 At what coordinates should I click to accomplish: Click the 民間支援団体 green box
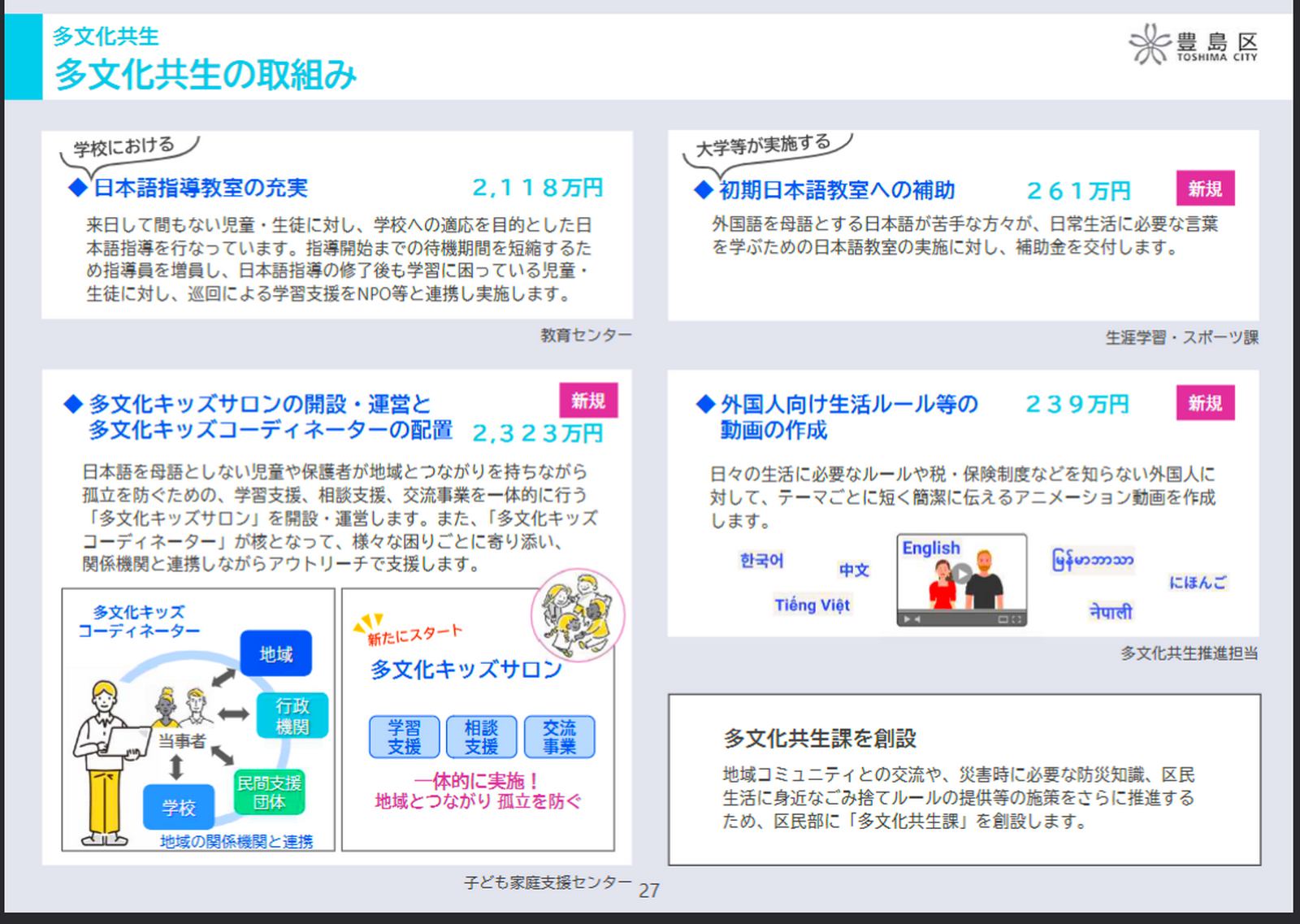click(x=269, y=792)
